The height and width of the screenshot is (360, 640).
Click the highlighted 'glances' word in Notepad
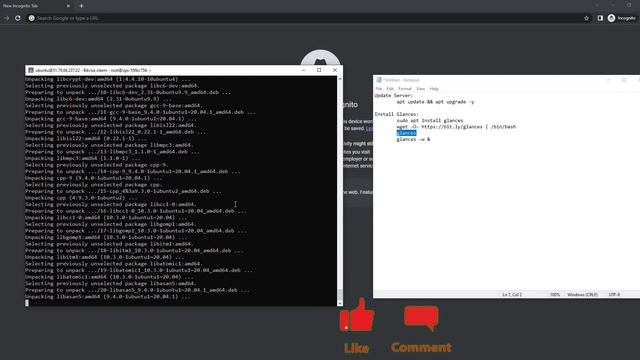(x=406, y=133)
